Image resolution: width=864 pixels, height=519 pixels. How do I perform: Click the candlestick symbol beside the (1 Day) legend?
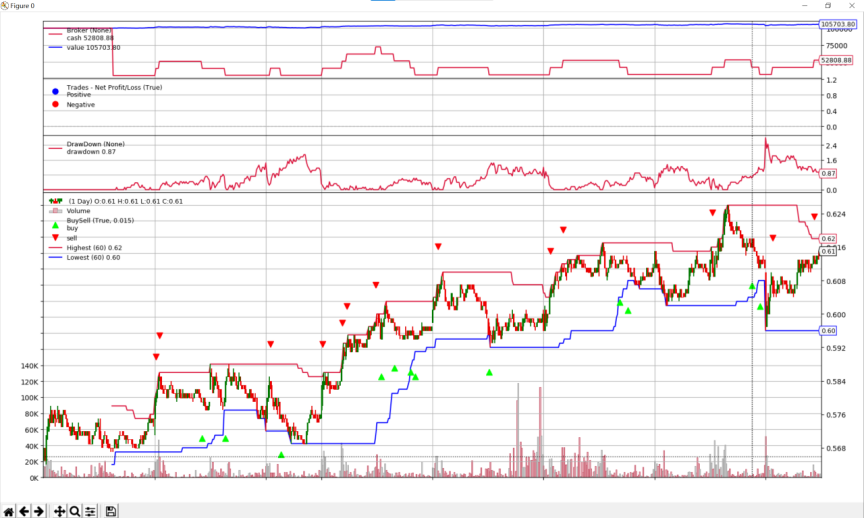click(x=56, y=201)
